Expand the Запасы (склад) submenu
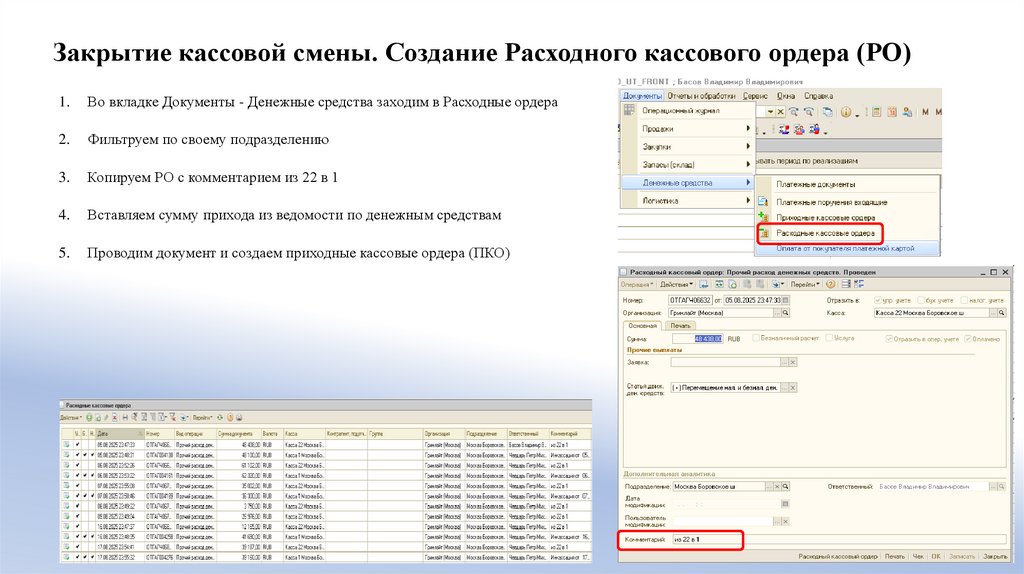The image size is (1024, 574). (x=686, y=165)
